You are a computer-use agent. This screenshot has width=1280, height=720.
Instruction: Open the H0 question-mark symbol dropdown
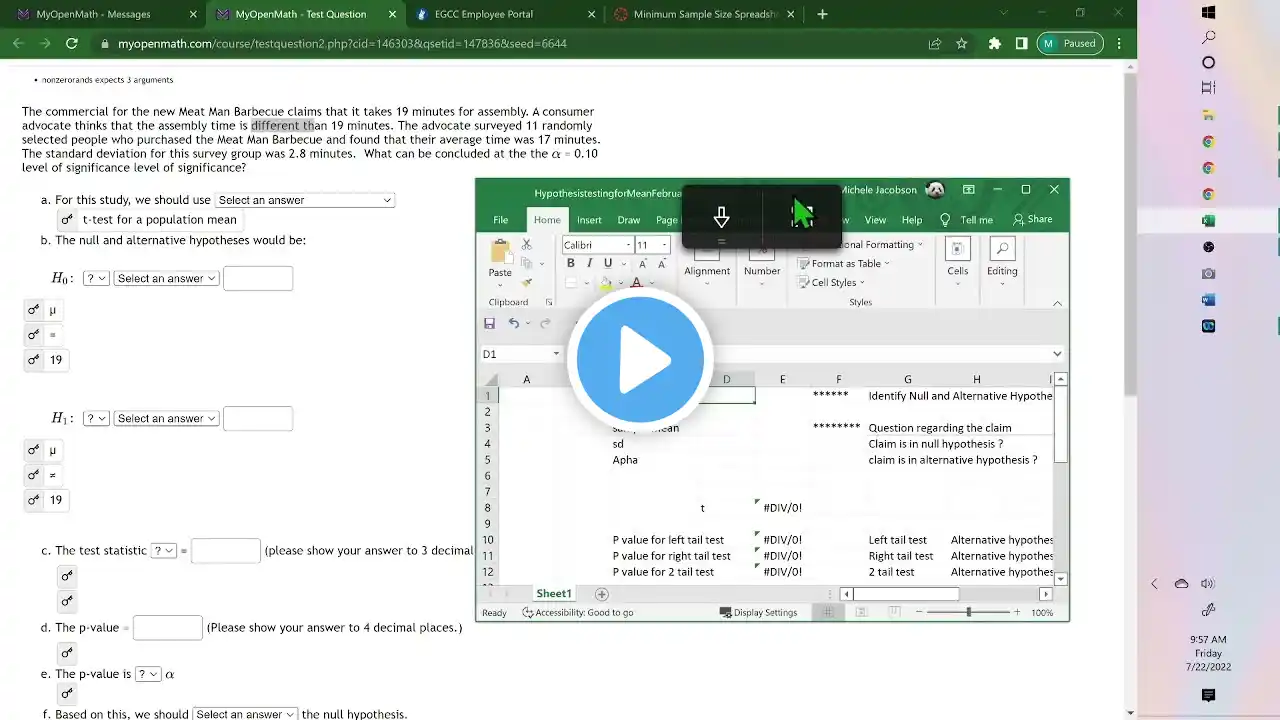[96, 278]
